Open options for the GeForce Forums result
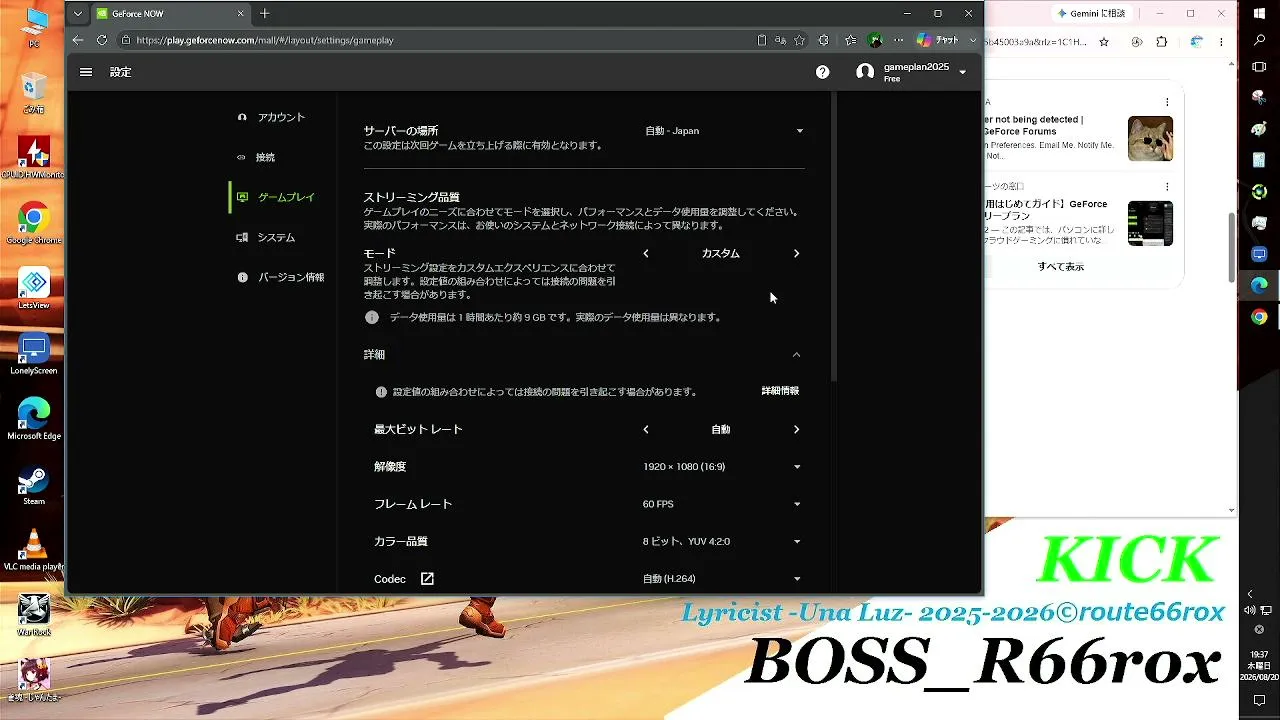 pyautogui.click(x=1167, y=102)
